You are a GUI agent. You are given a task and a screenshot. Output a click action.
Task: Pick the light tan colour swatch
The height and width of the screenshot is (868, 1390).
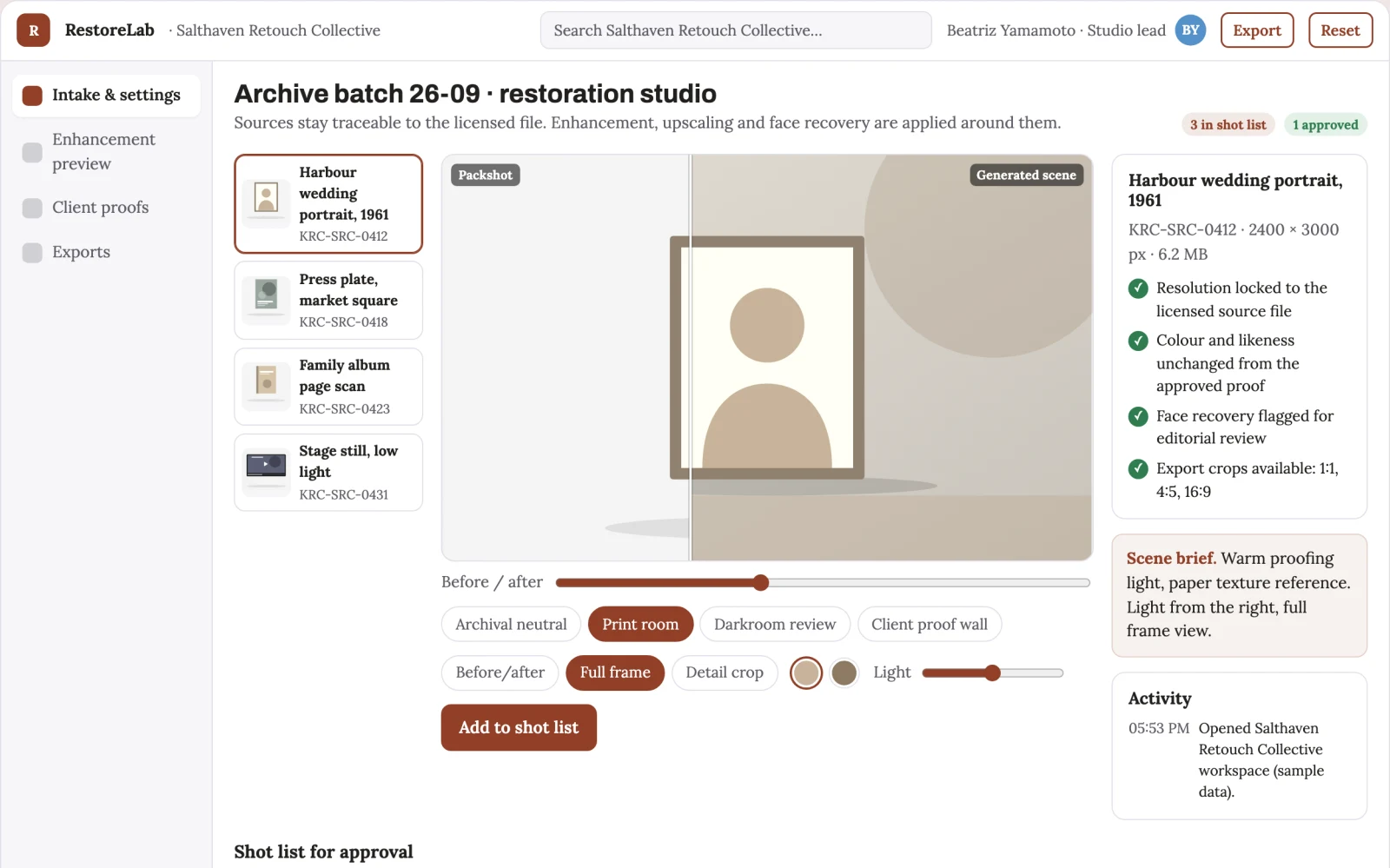[806, 673]
